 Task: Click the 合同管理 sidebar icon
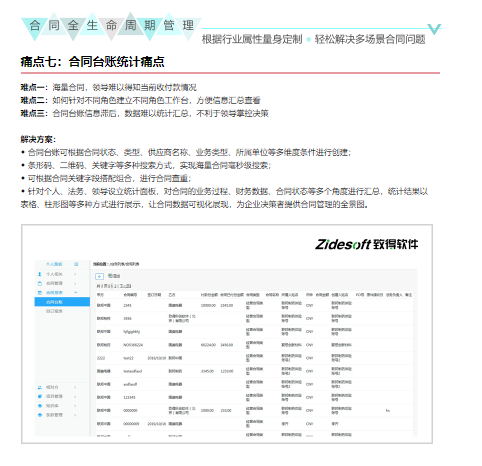point(40,283)
